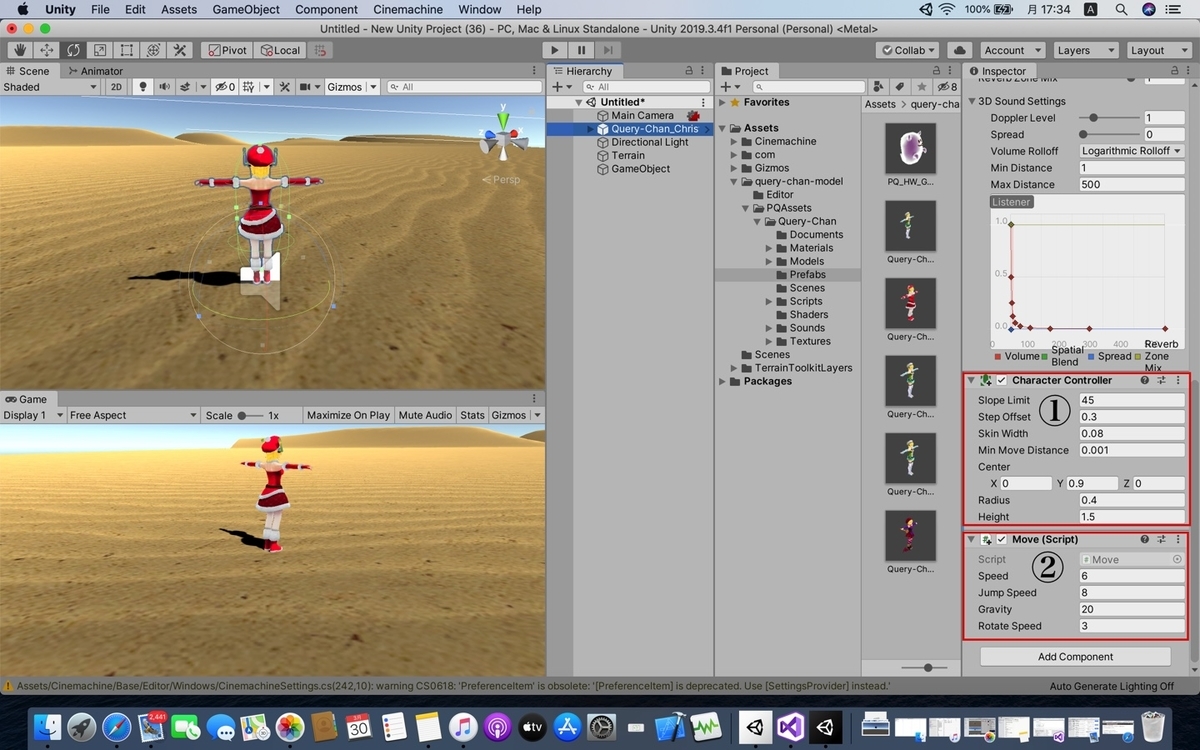Viewport: 1200px width, 750px height.
Task: Select the Rect tool in toolbar
Action: (x=127, y=50)
